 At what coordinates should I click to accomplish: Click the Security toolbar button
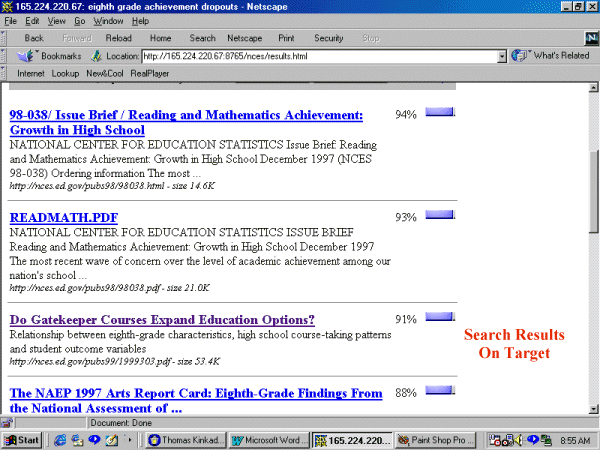click(329, 38)
